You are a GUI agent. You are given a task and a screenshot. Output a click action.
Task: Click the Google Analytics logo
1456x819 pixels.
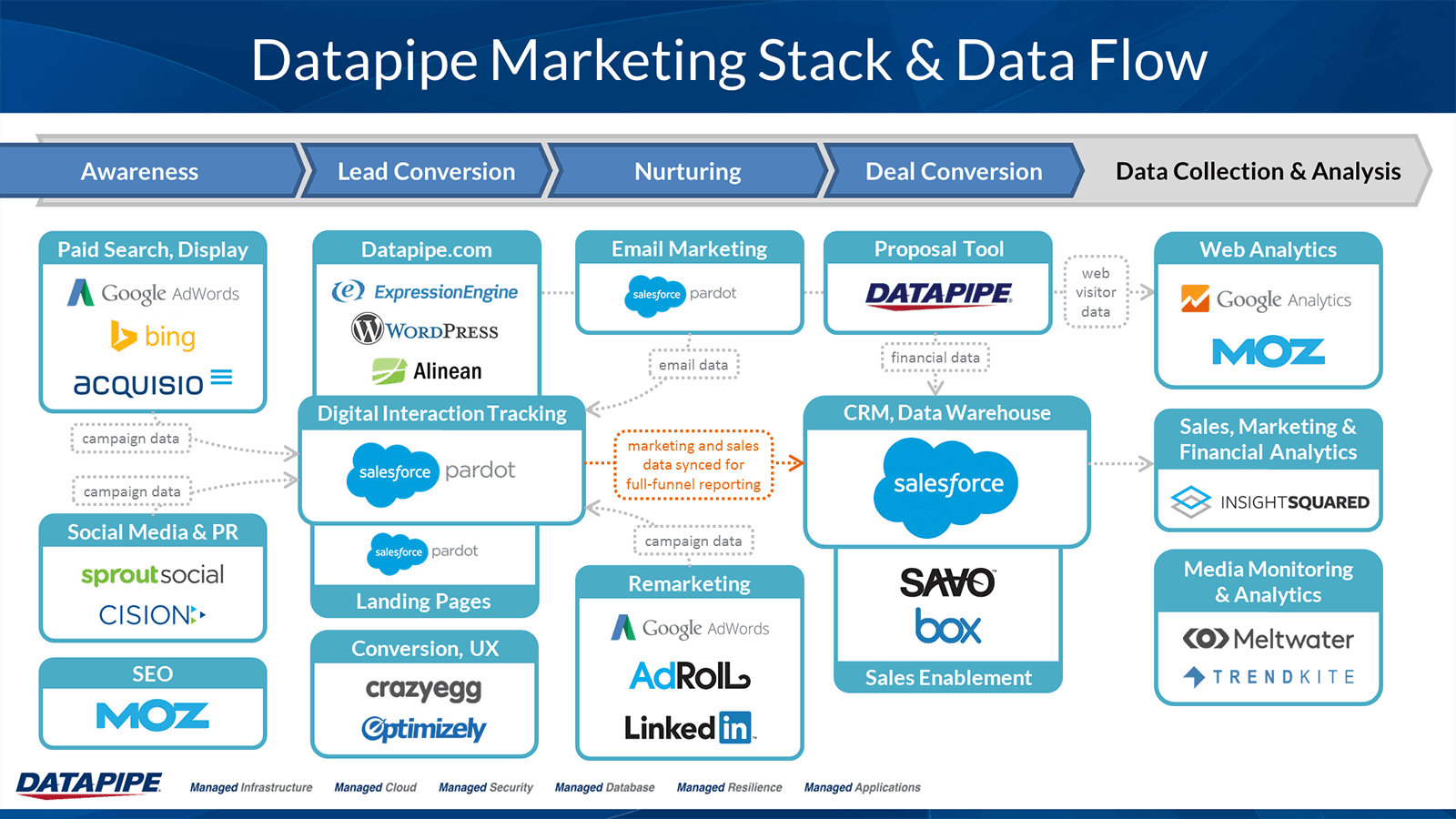pyautogui.click(x=1266, y=299)
